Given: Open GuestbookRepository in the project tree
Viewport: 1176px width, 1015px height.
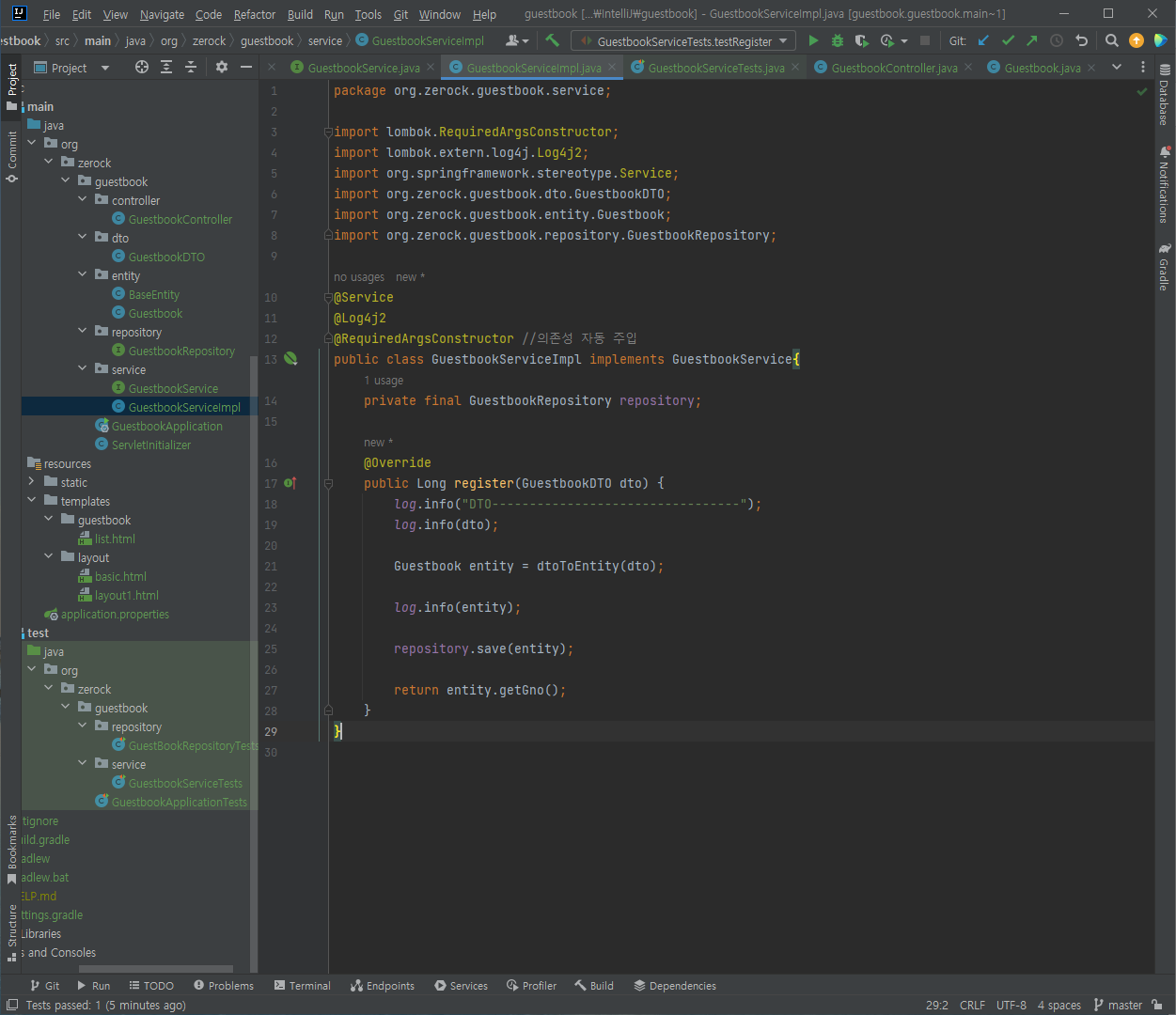Looking at the screenshot, I should coord(181,351).
